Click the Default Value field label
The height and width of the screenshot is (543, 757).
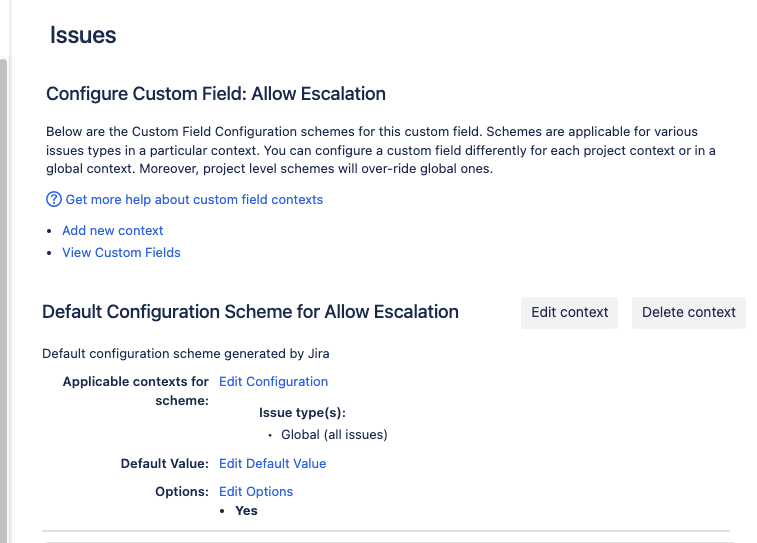point(164,463)
